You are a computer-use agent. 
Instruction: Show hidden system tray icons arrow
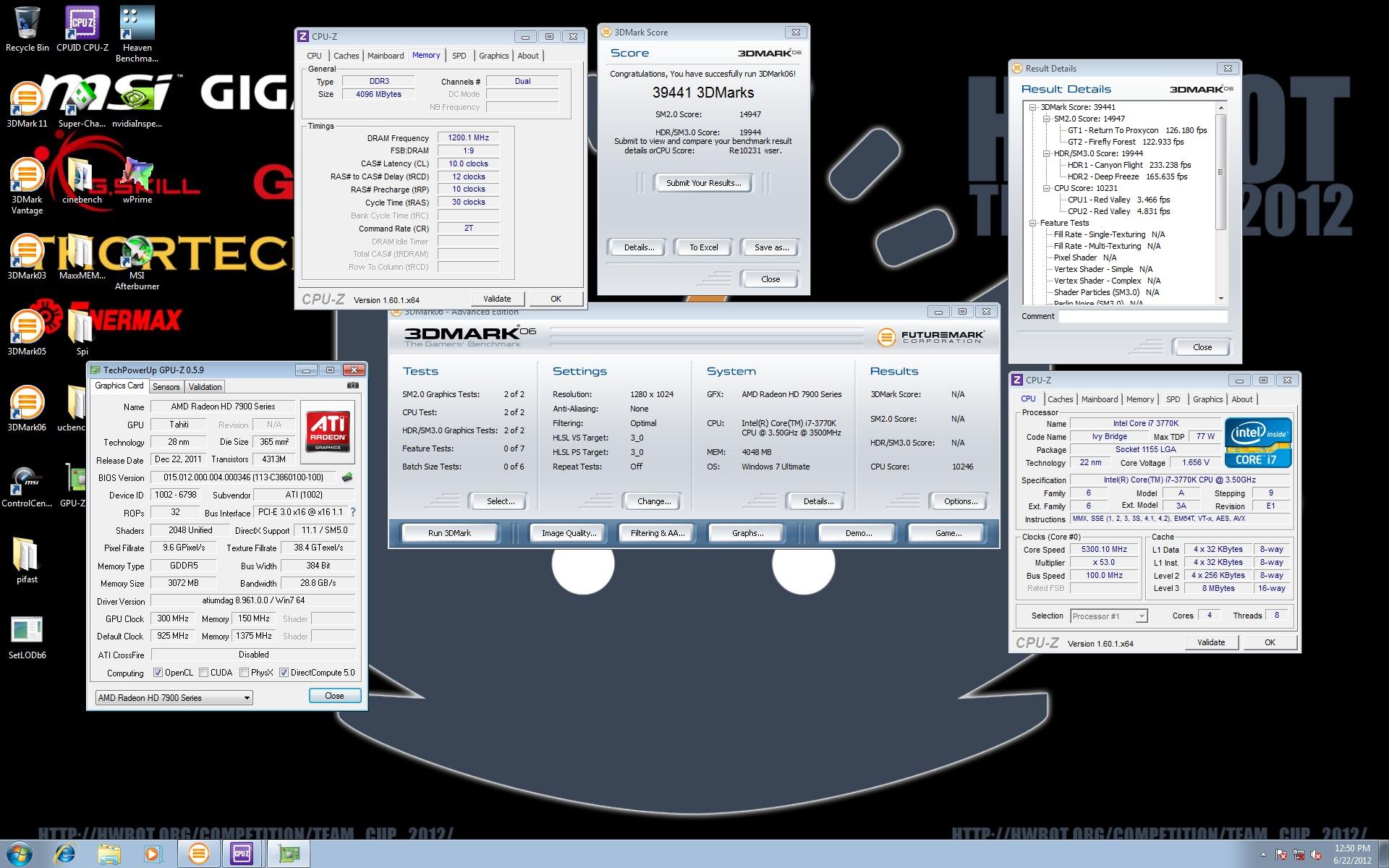pos(1264,854)
